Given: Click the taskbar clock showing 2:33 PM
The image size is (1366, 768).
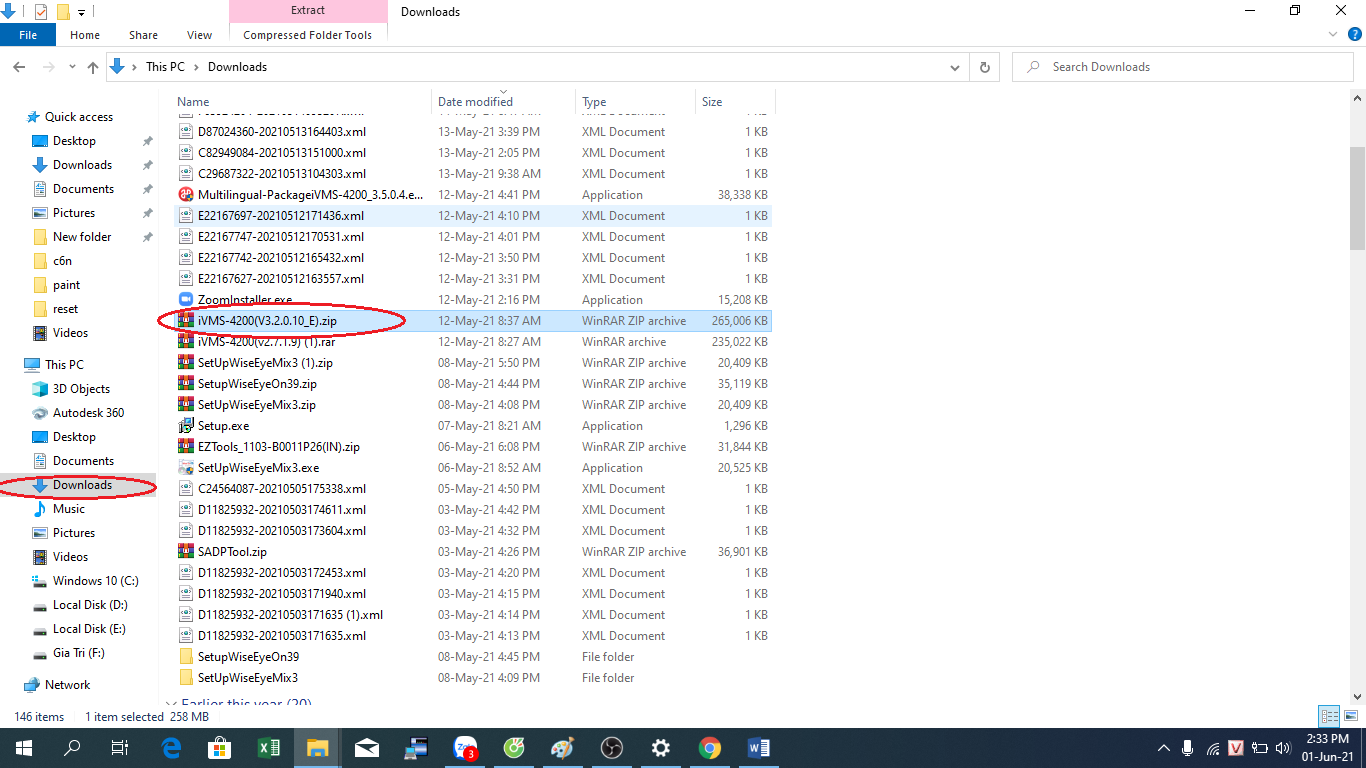Looking at the screenshot, I should 1328,748.
